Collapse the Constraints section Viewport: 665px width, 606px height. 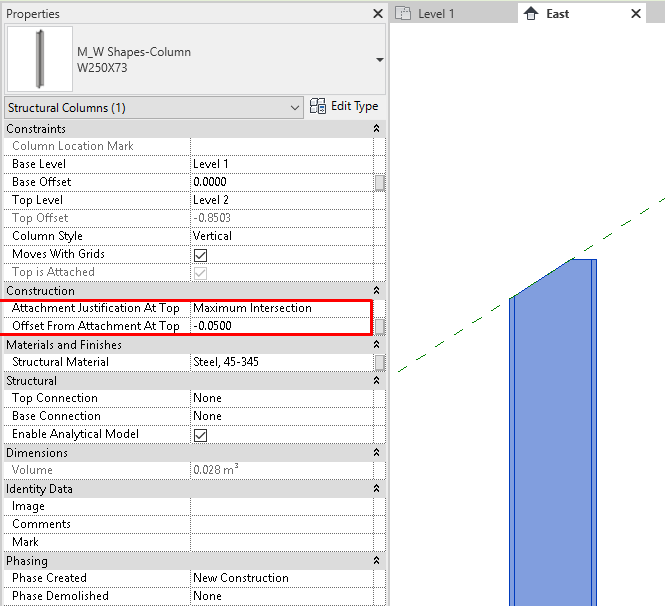[376, 128]
